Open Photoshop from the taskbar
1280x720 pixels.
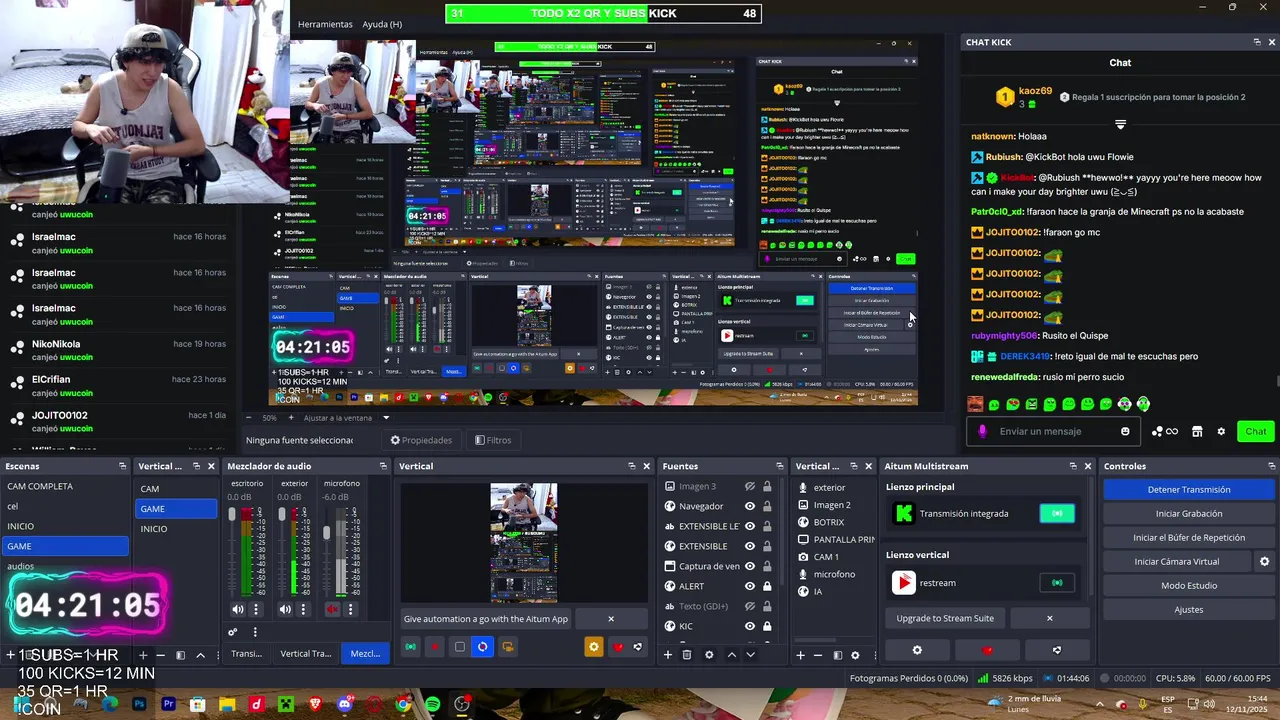139,705
